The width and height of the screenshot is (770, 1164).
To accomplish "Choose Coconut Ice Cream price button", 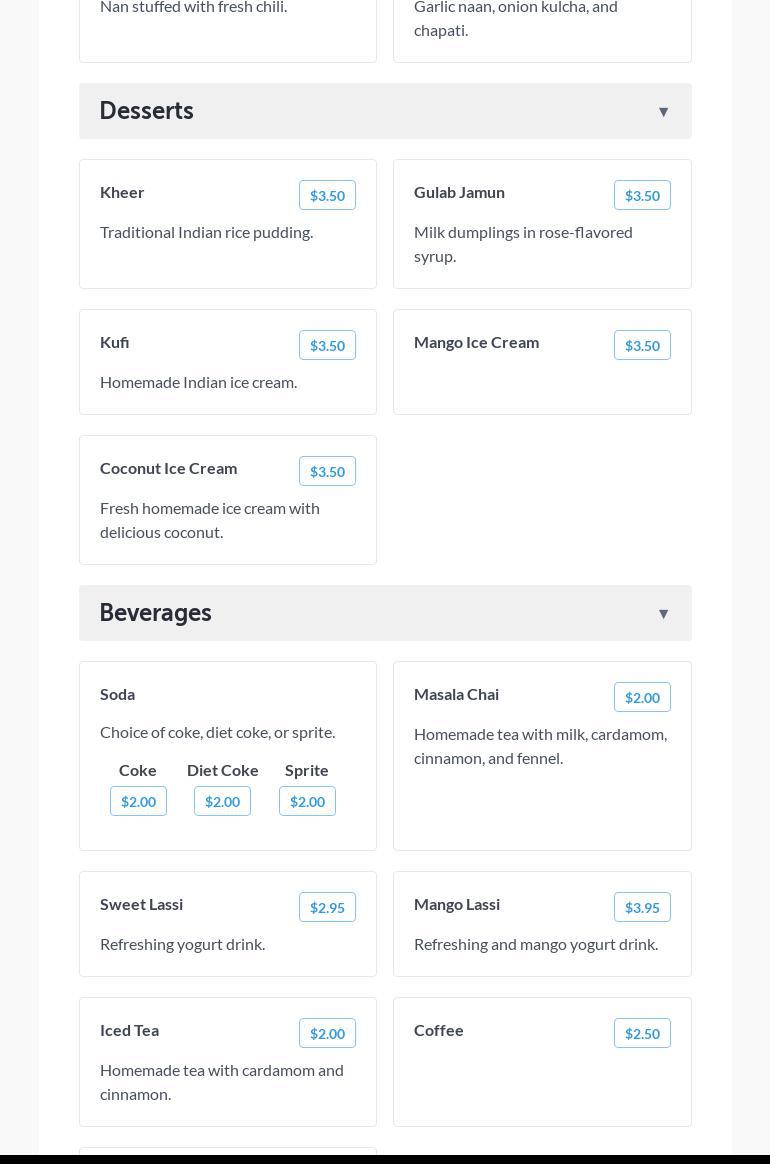I will [x=327, y=472].
